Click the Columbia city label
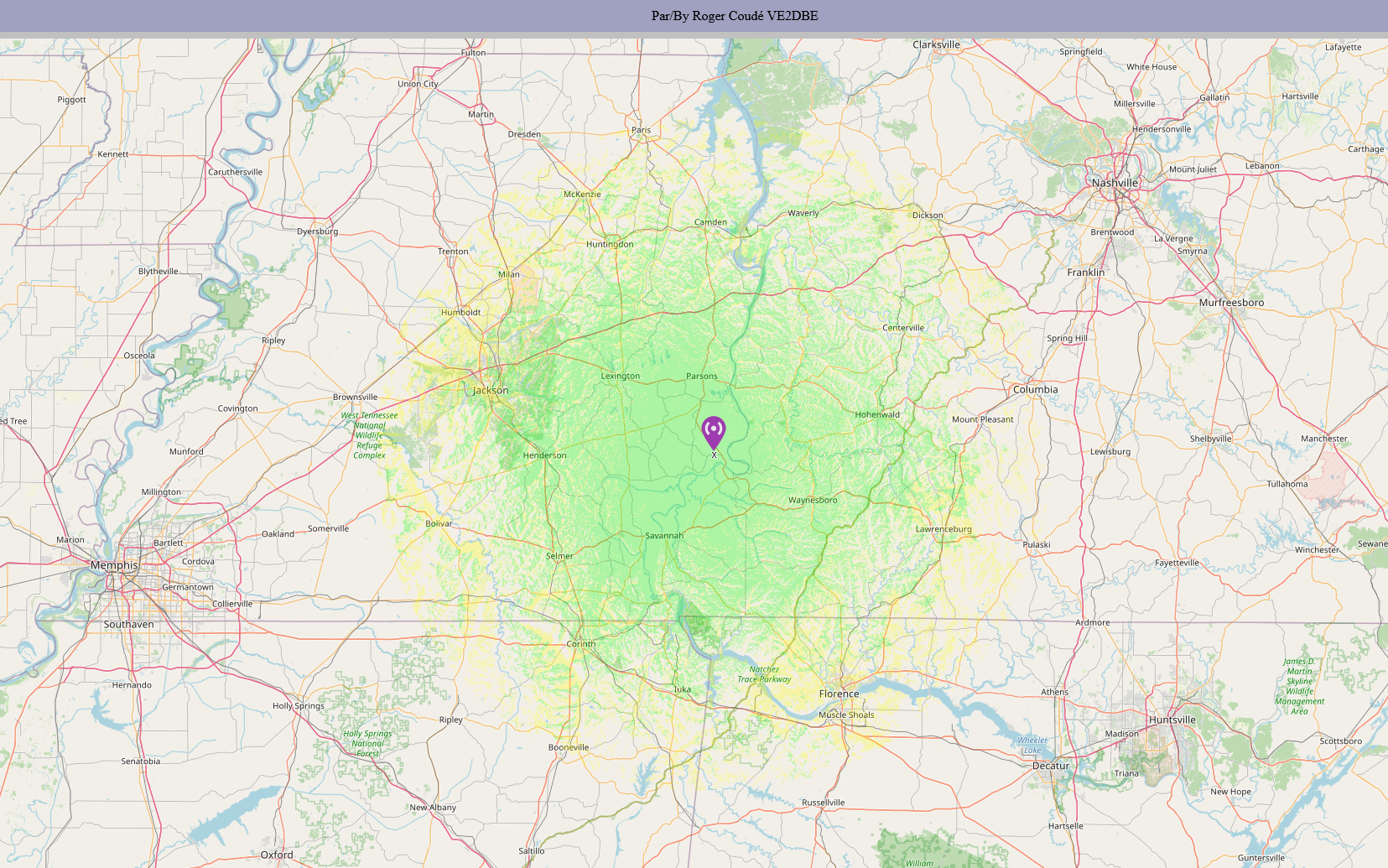This screenshot has height=868, width=1388. (x=1035, y=389)
